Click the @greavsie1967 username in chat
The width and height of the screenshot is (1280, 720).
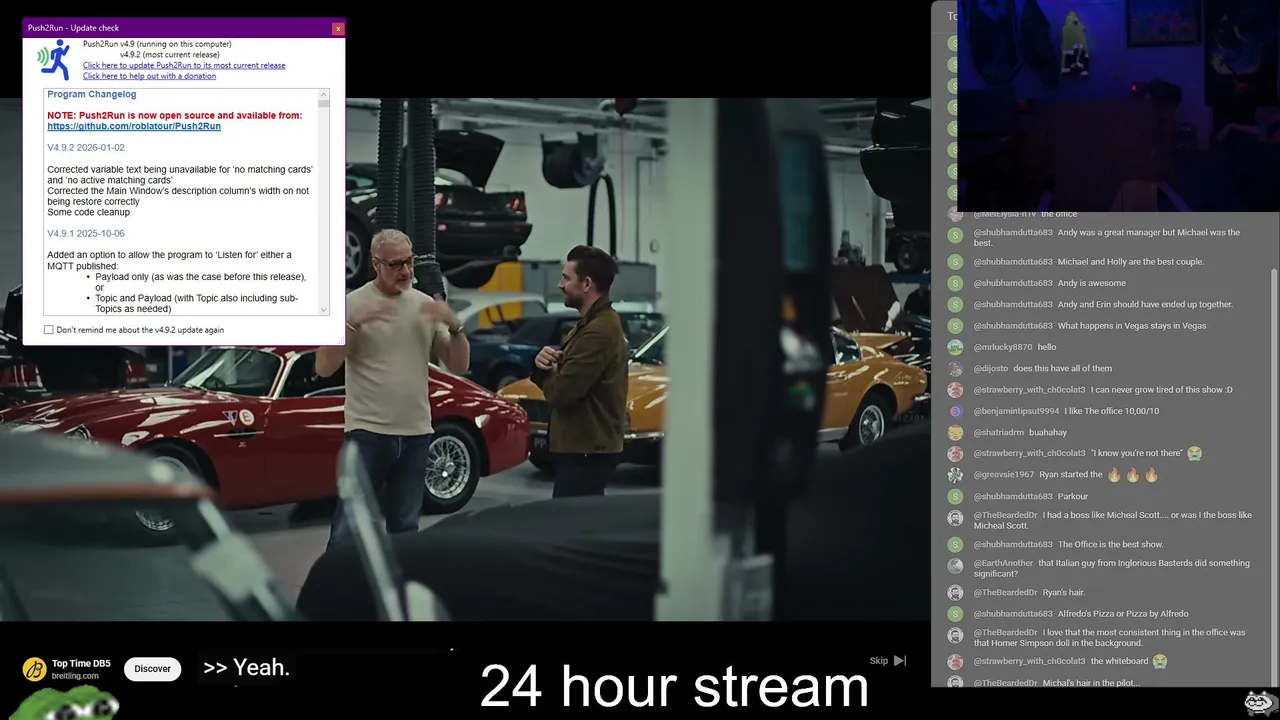1004,475
